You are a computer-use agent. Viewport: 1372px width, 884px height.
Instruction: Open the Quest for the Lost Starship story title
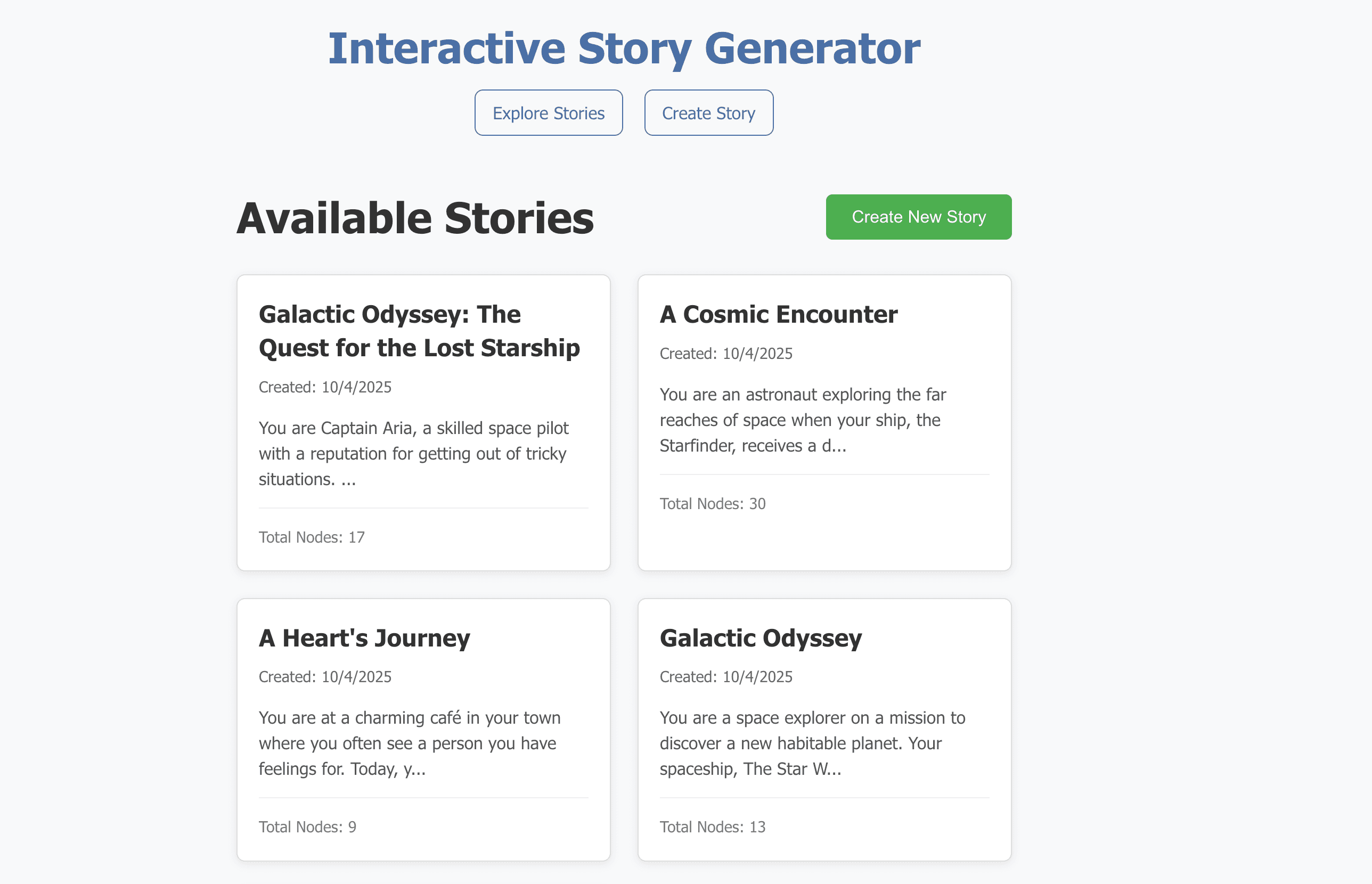pyautogui.click(x=419, y=331)
